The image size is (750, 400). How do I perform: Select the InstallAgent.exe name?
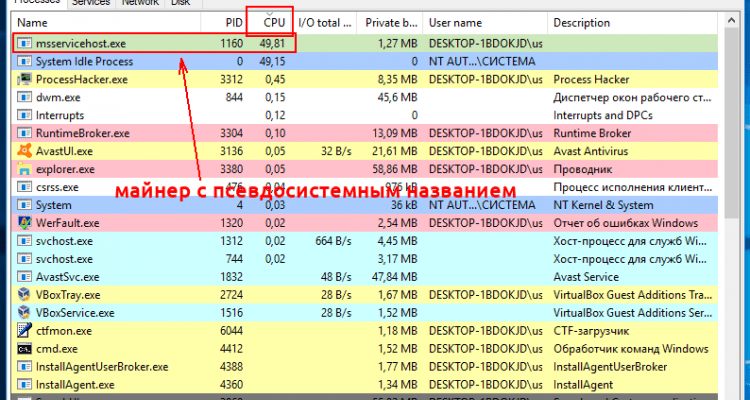tap(75, 385)
